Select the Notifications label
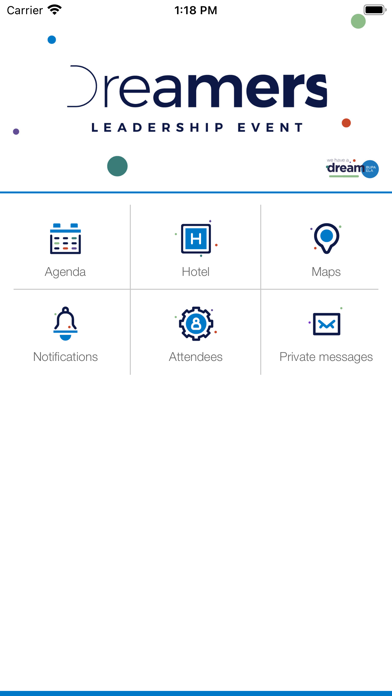Viewport: 392px width, 696px height. pos(65,356)
